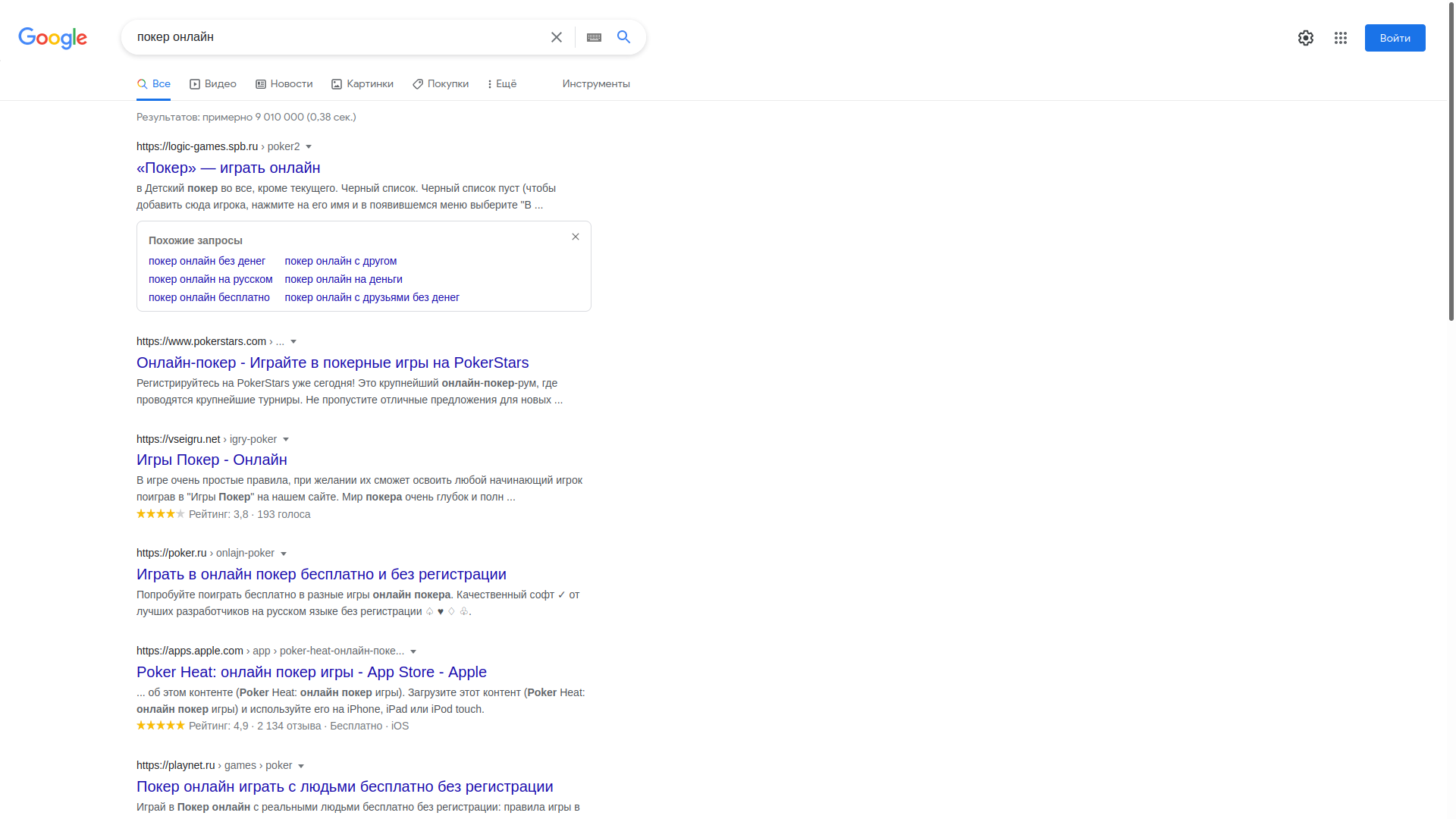Click the Google logo
The width and height of the screenshot is (1456, 819).
coord(52,38)
